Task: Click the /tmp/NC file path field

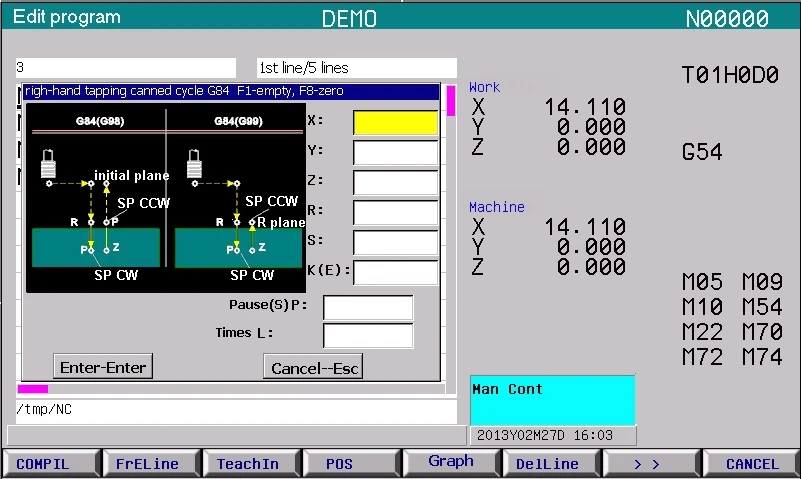Action: click(236, 411)
